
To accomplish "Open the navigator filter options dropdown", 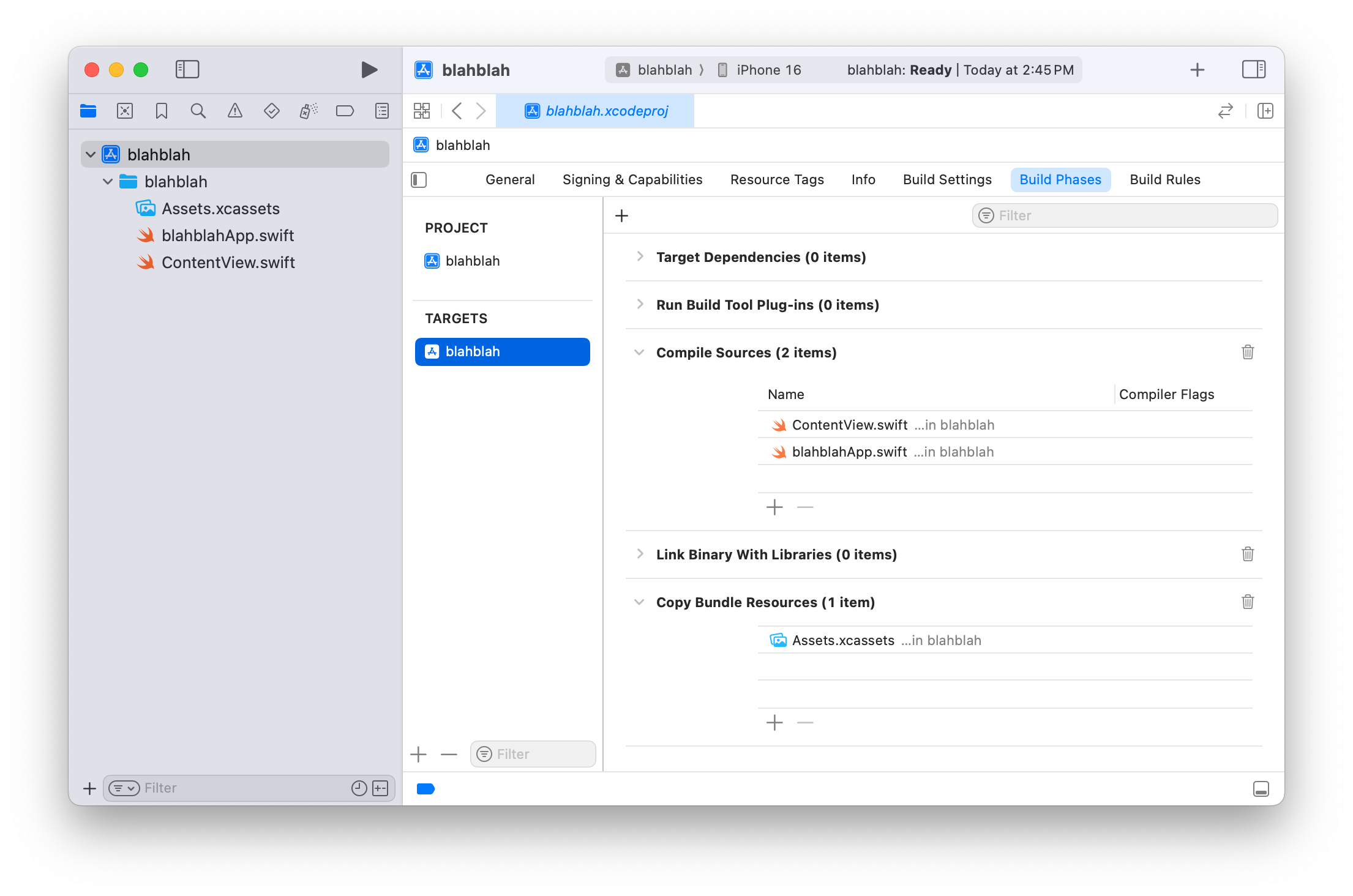I will coord(124,788).
